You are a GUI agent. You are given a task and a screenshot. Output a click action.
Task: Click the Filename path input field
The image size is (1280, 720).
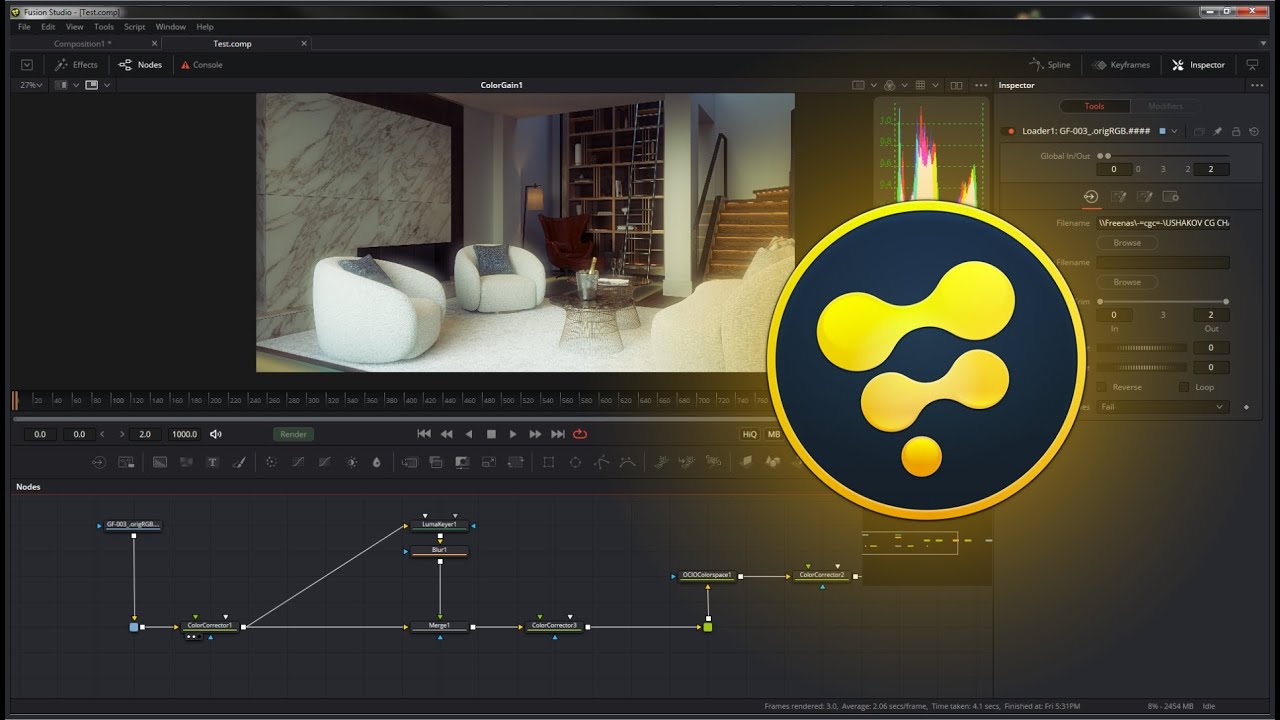tap(1163, 223)
